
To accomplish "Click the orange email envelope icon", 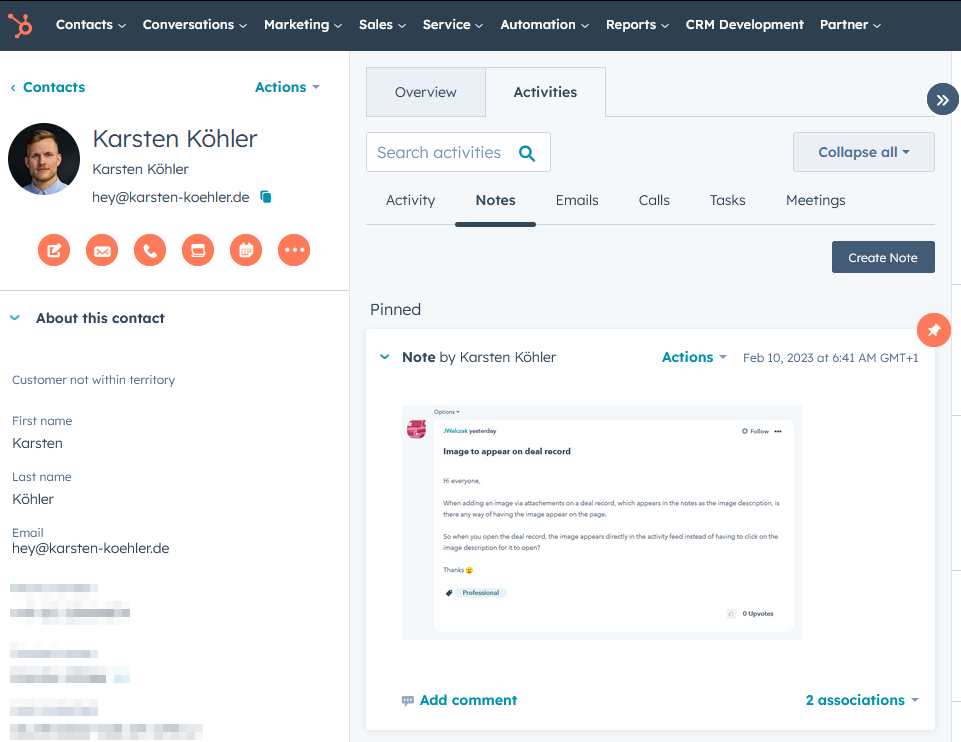I will [x=102, y=250].
